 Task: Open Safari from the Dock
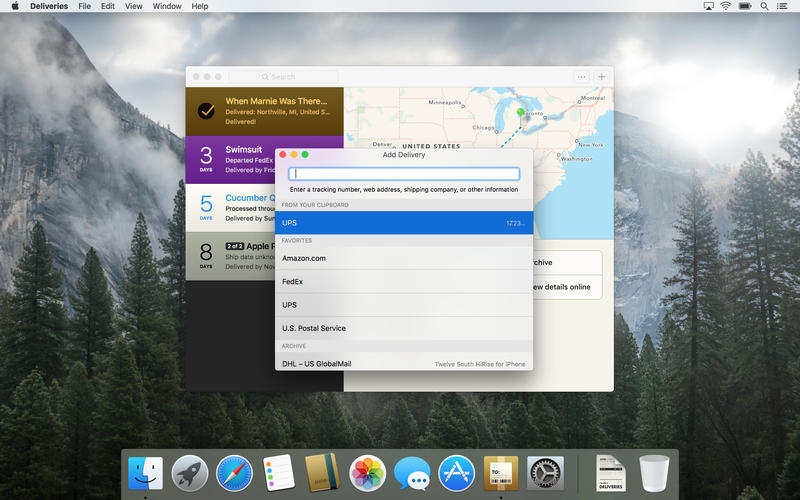(x=234, y=473)
